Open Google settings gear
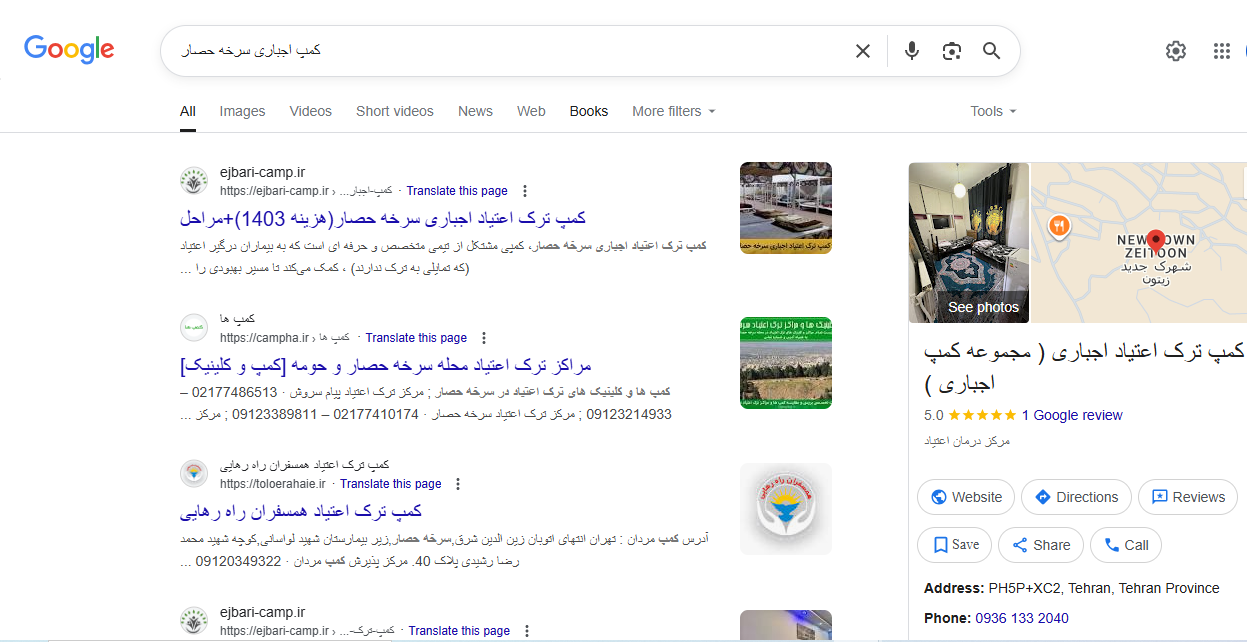Viewport: 1247px width, 642px height. [1176, 51]
